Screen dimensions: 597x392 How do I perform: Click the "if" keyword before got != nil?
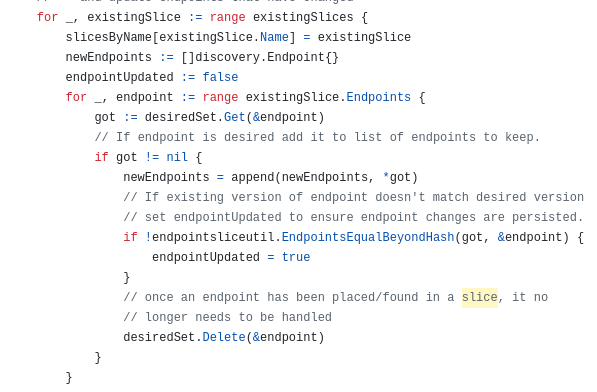click(x=101, y=157)
